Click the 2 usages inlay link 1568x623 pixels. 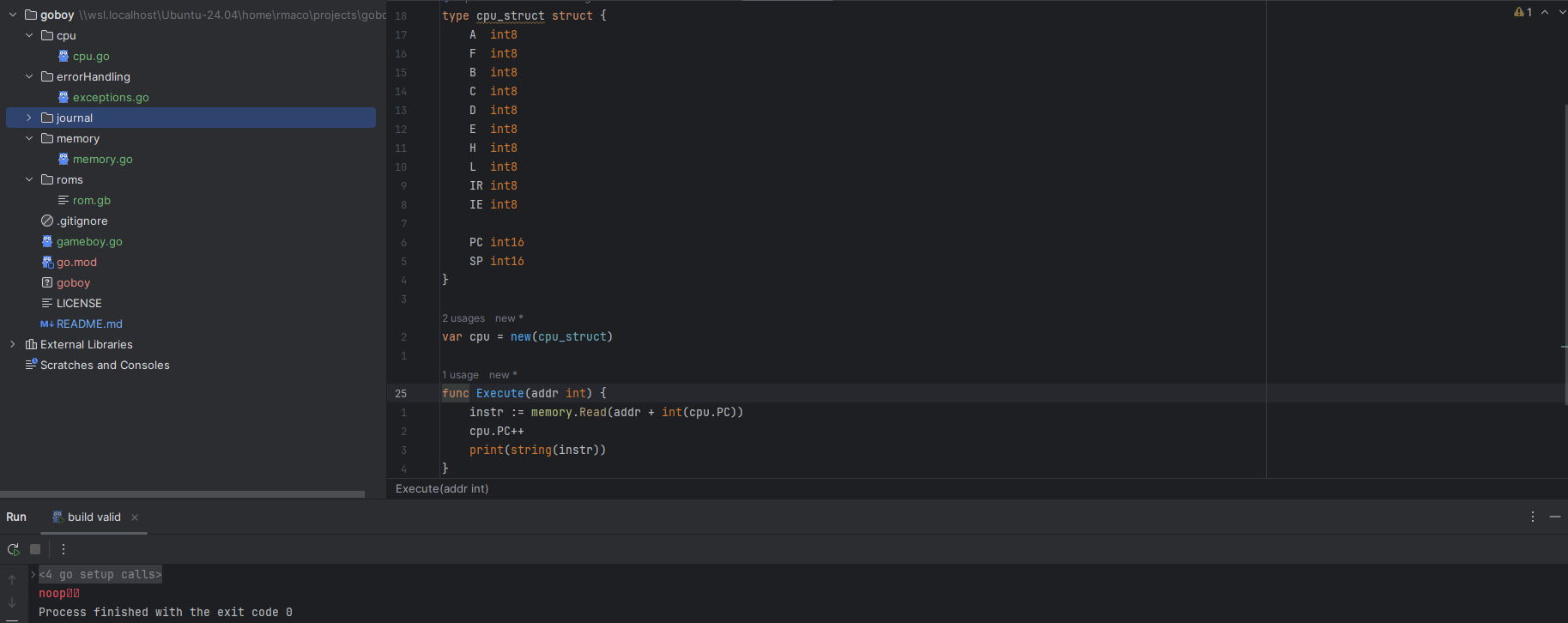pos(463,318)
